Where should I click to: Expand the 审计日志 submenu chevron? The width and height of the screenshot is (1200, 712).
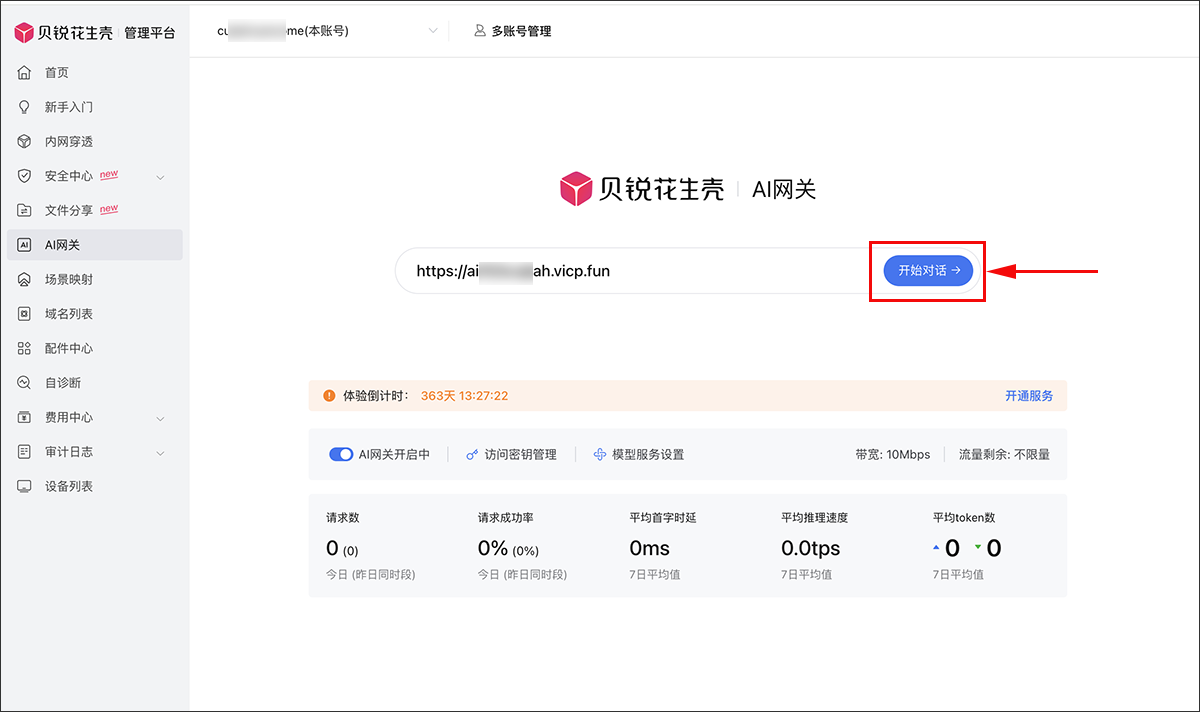click(x=161, y=453)
